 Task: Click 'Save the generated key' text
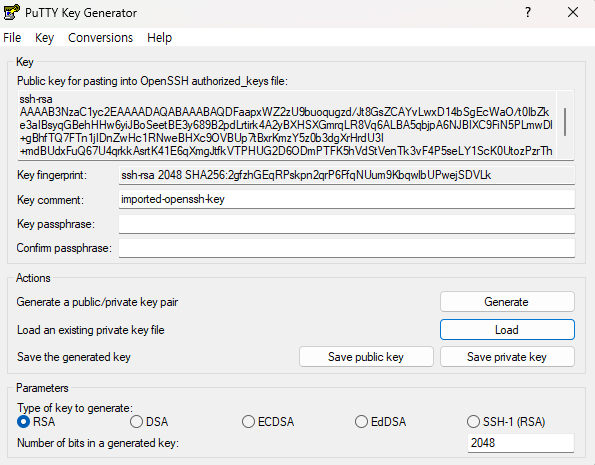tap(74, 357)
